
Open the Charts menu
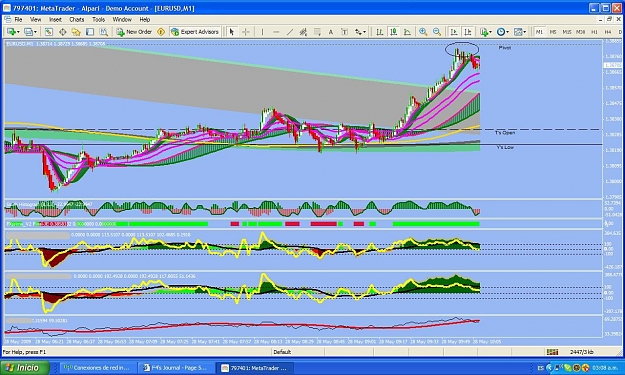(x=77, y=19)
